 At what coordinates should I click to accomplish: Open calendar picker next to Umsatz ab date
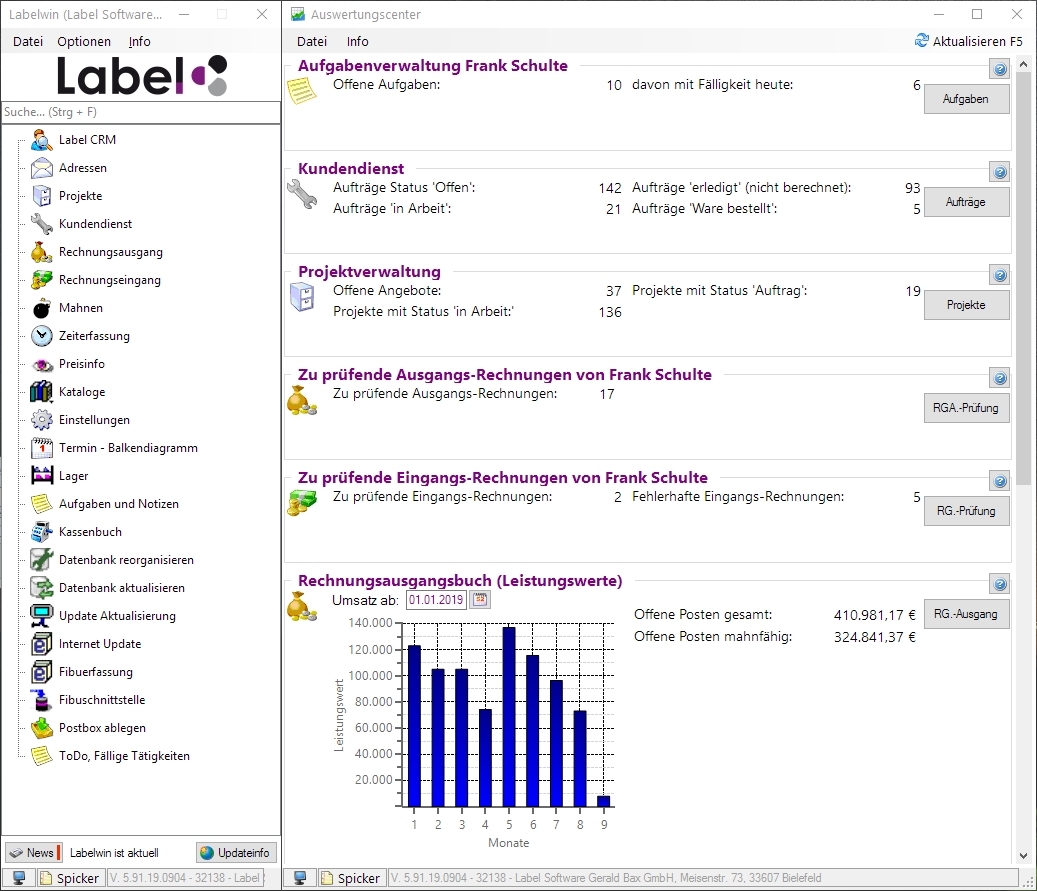(480, 600)
